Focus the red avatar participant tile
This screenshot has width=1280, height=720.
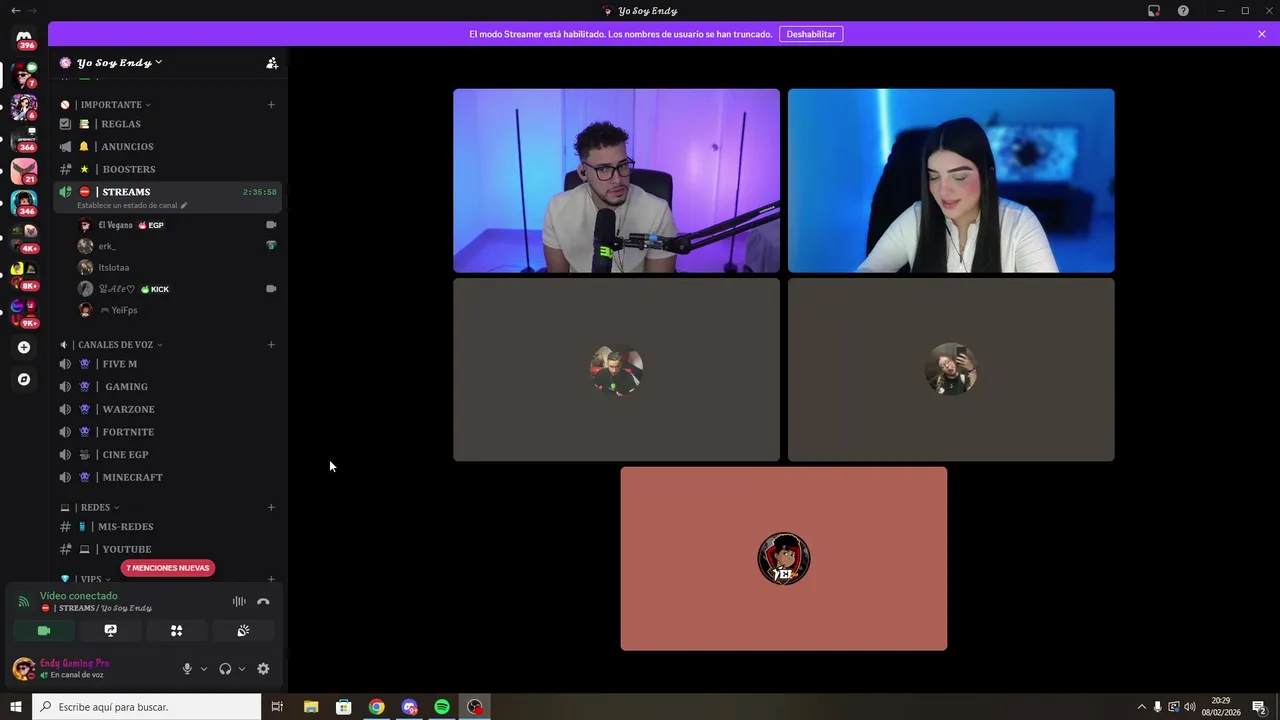coord(784,559)
